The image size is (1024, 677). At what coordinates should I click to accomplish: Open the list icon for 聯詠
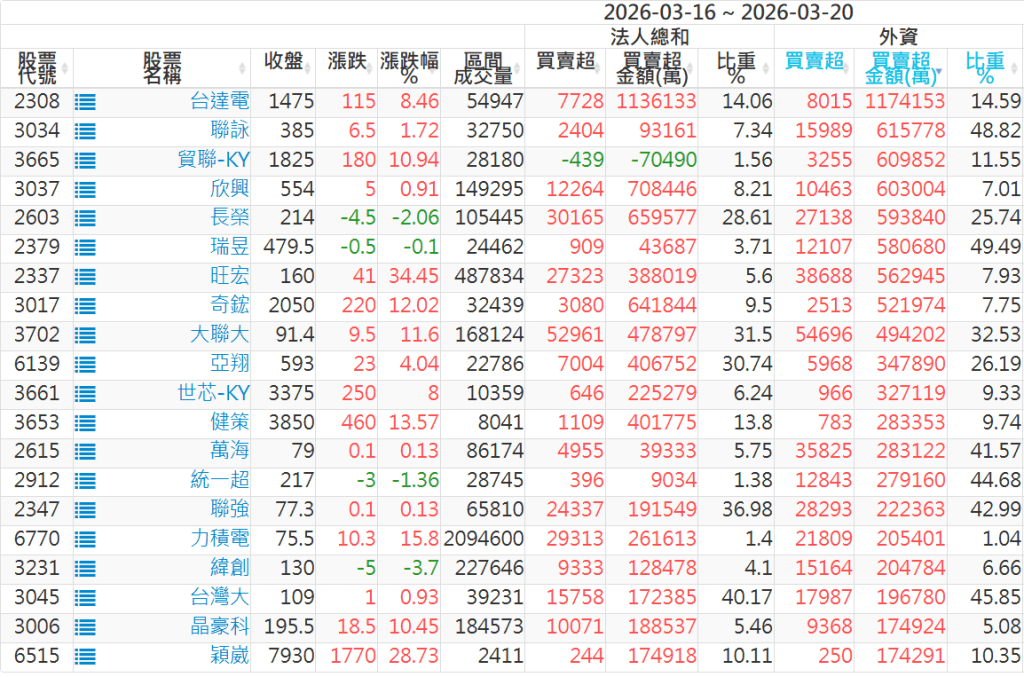(x=85, y=131)
